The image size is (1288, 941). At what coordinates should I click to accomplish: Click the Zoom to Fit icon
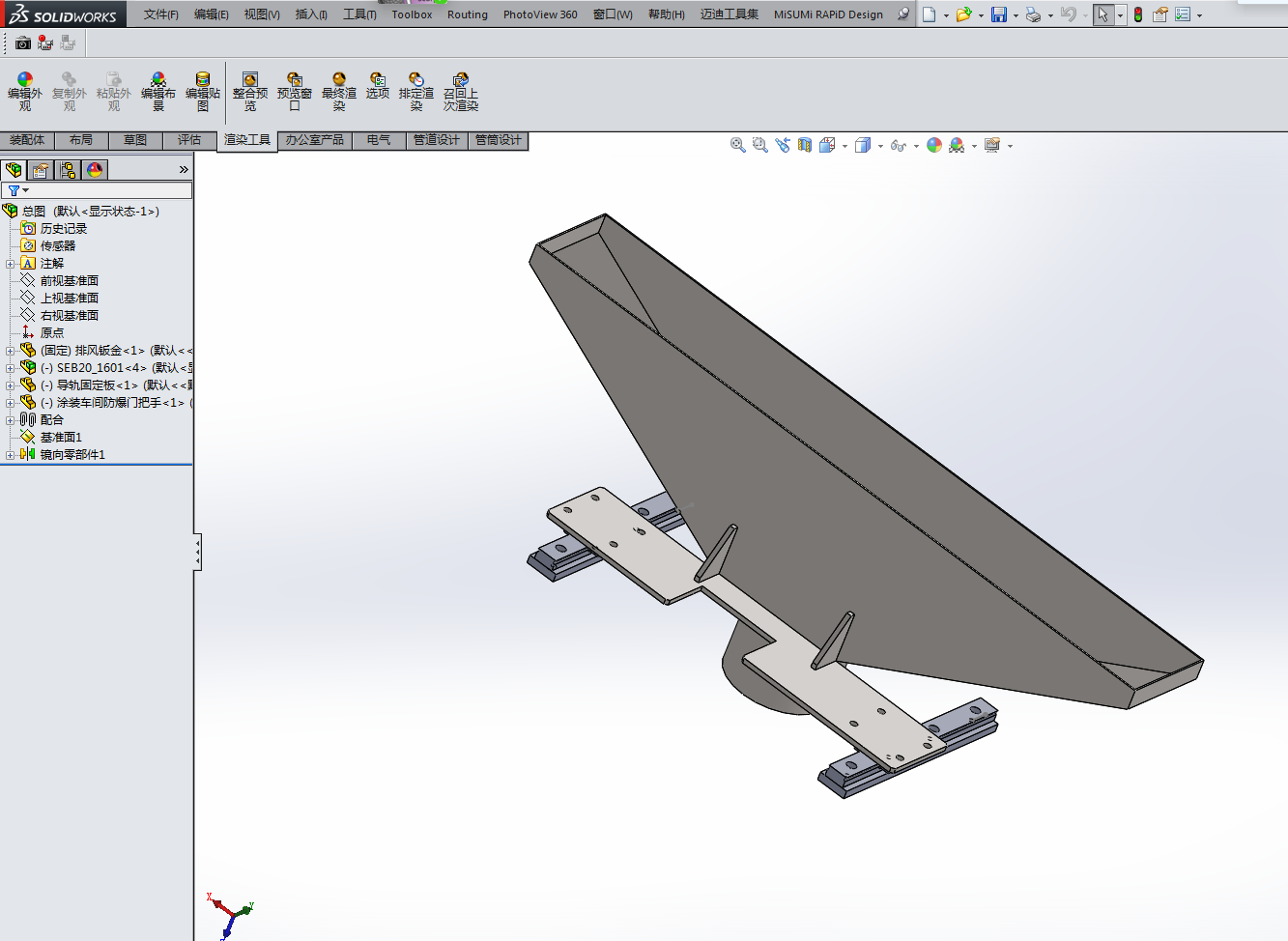coord(738,145)
